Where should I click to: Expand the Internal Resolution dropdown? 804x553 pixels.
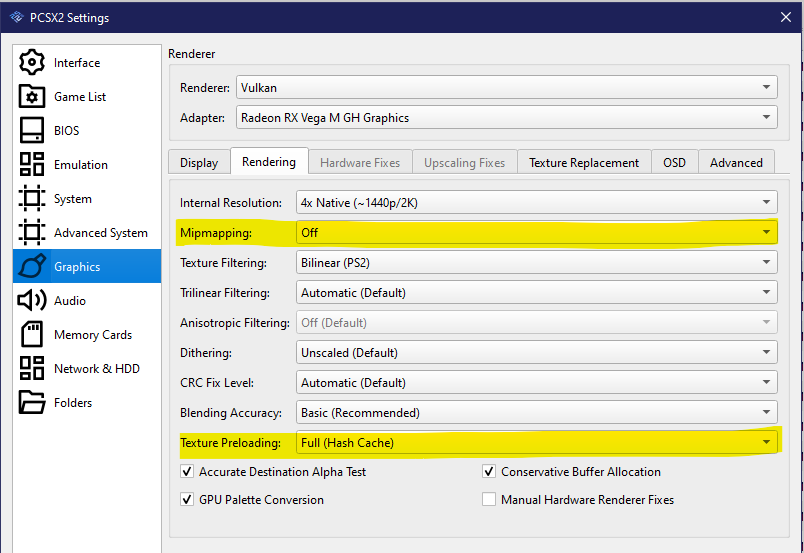[537, 202]
